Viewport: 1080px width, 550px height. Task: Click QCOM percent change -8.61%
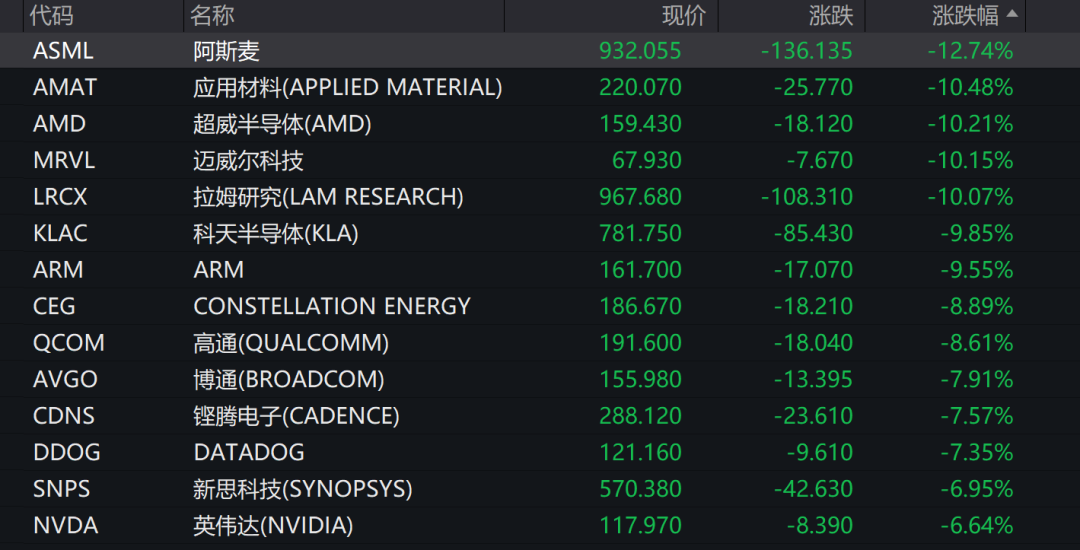(977, 343)
